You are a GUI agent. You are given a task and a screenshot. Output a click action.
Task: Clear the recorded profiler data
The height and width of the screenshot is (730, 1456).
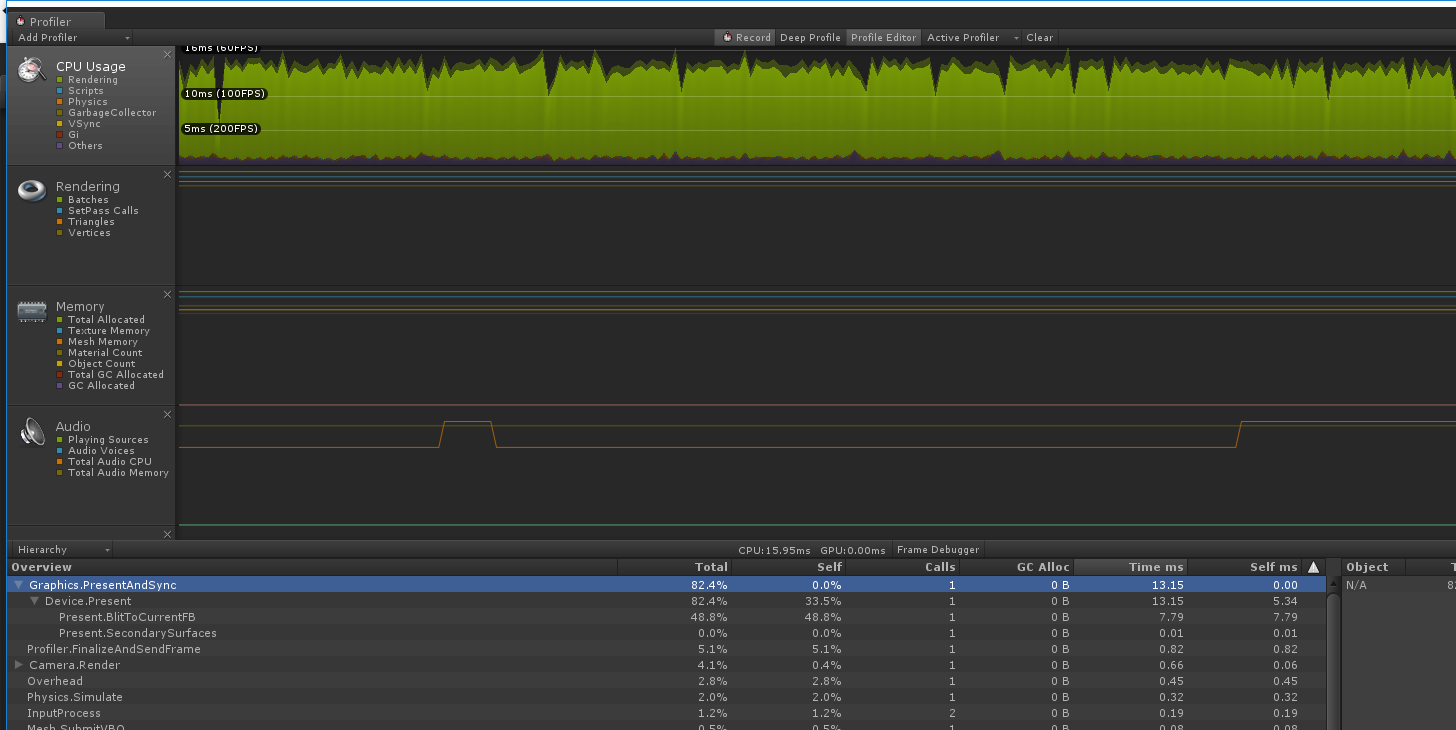click(x=1039, y=37)
